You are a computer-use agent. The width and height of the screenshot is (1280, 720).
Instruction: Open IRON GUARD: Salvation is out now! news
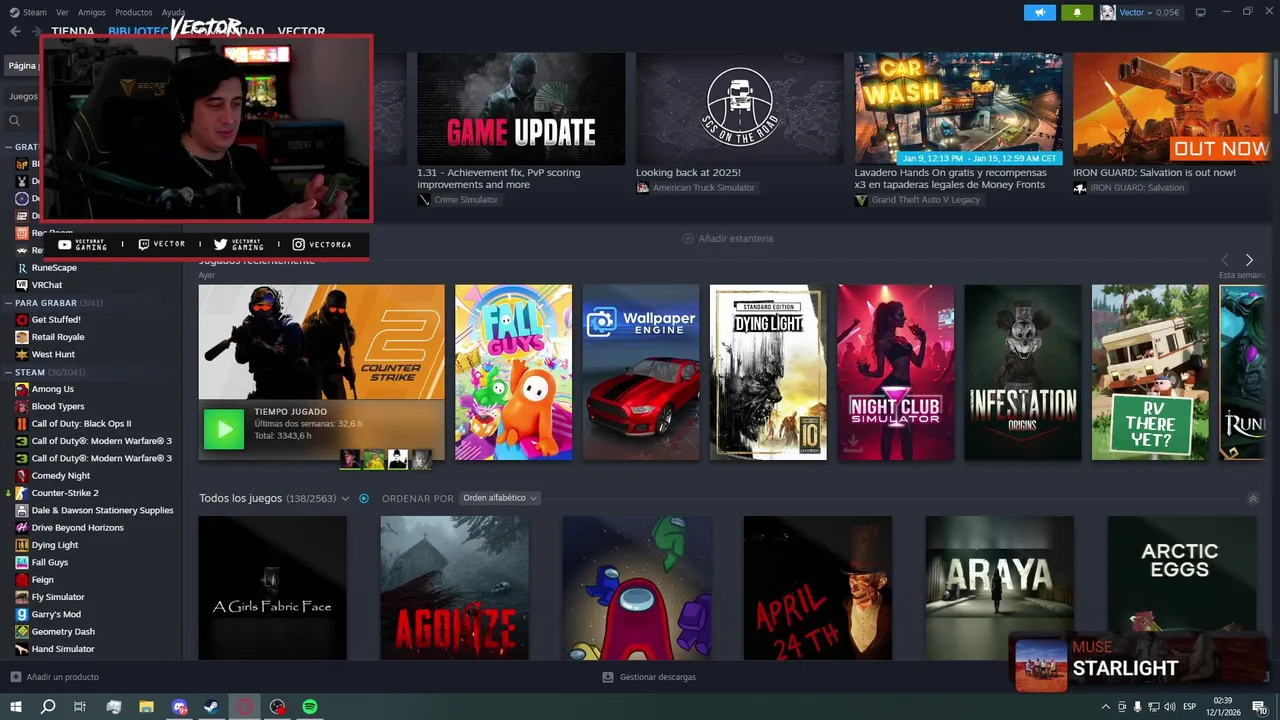coord(1154,173)
